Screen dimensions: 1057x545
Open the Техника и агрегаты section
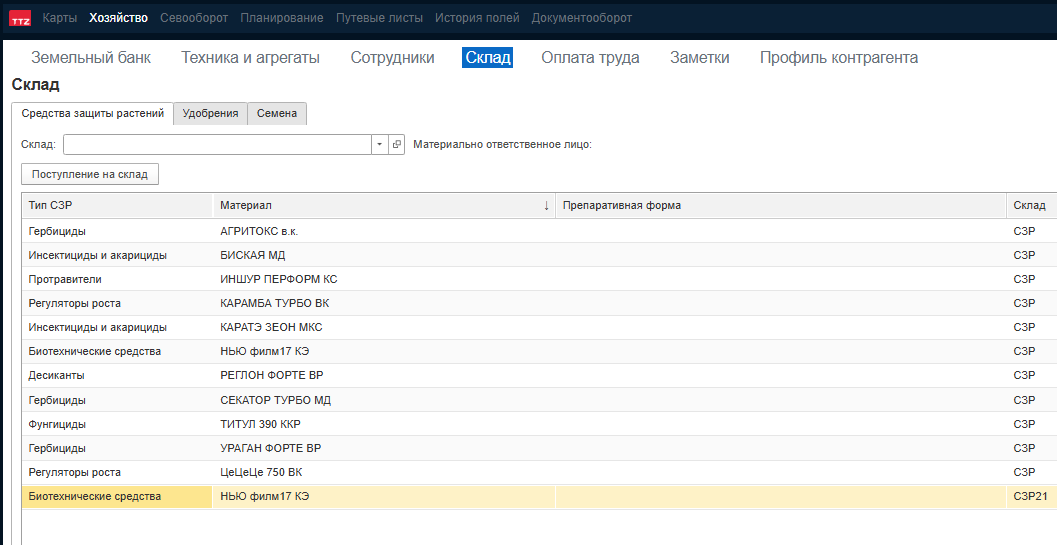[x=250, y=58]
